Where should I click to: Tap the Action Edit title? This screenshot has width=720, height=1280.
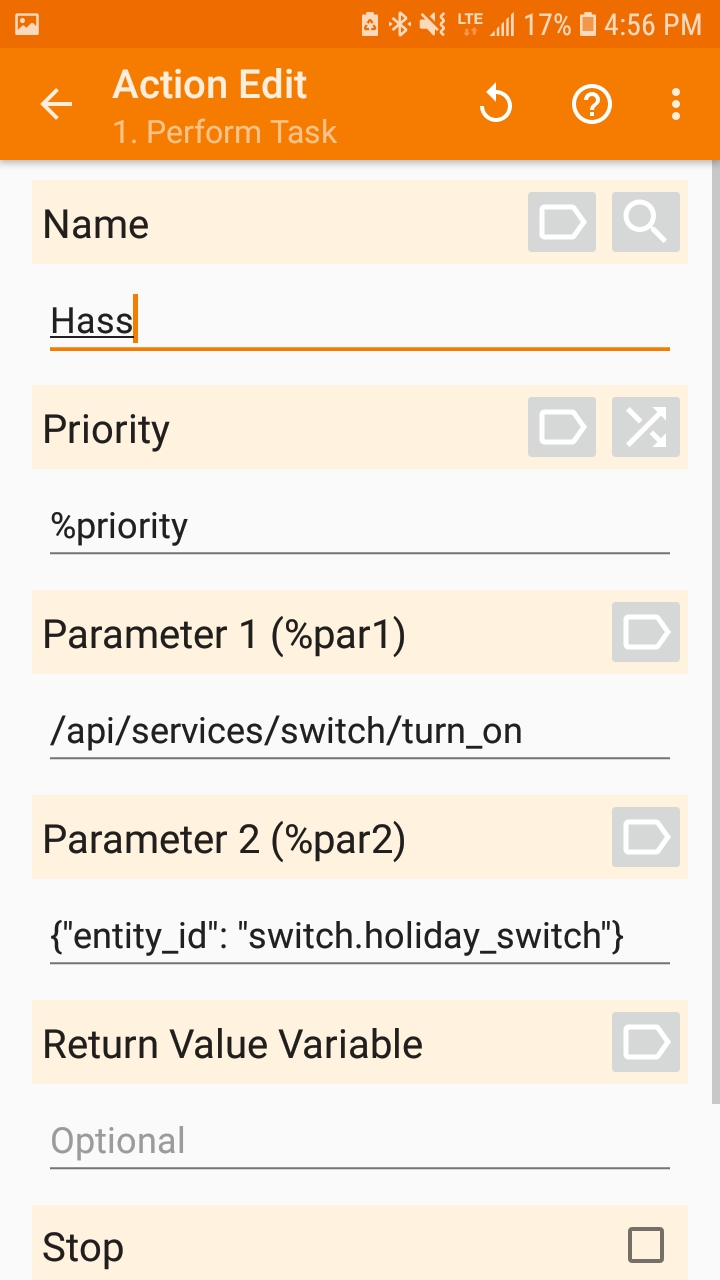pyautogui.click(x=209, y=84)
